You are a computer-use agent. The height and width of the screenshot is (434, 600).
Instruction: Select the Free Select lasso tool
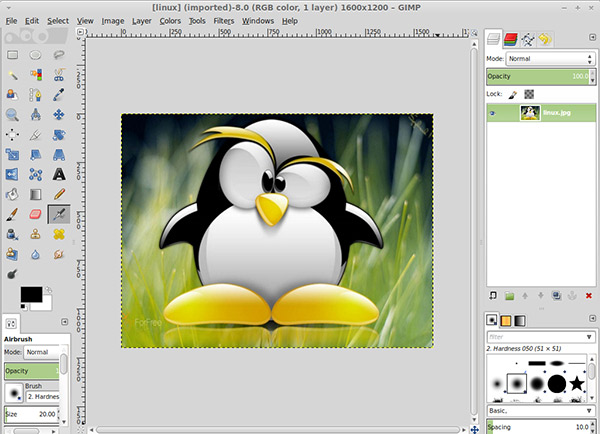59,55
